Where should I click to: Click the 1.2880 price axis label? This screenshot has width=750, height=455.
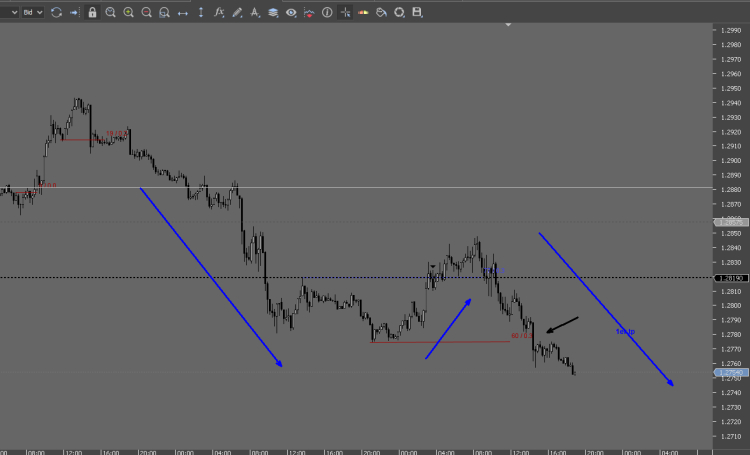coord(731,190)
